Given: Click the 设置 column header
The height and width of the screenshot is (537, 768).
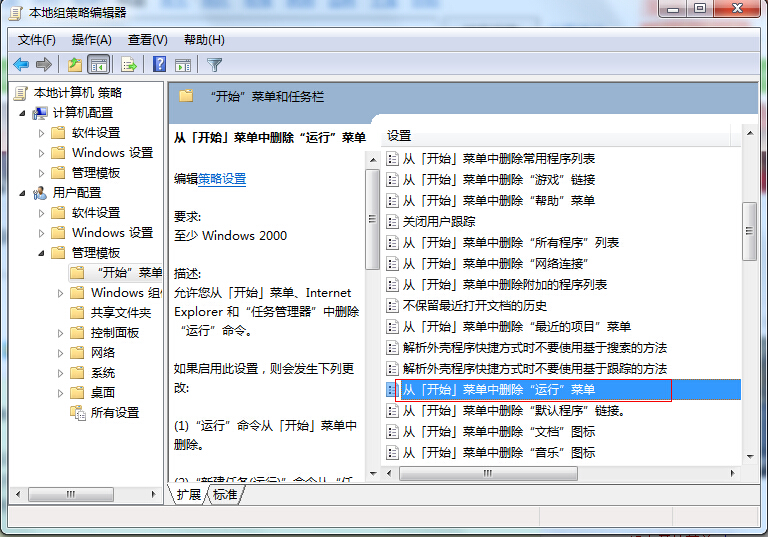Looking at the screenshot, I should click(400, 135).
